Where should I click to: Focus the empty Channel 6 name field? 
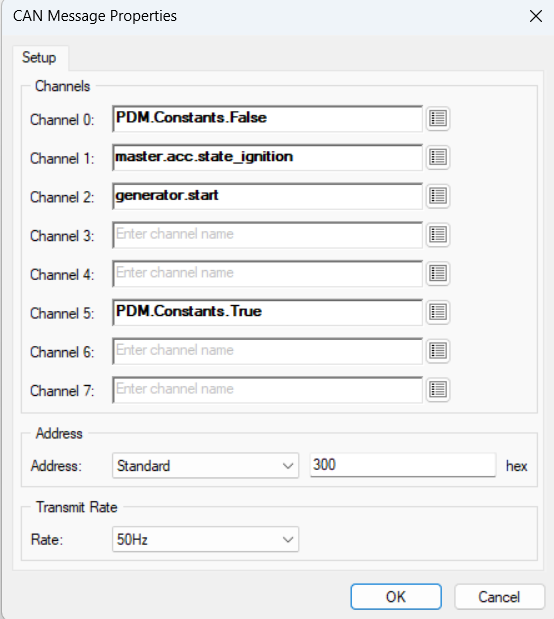267,351
